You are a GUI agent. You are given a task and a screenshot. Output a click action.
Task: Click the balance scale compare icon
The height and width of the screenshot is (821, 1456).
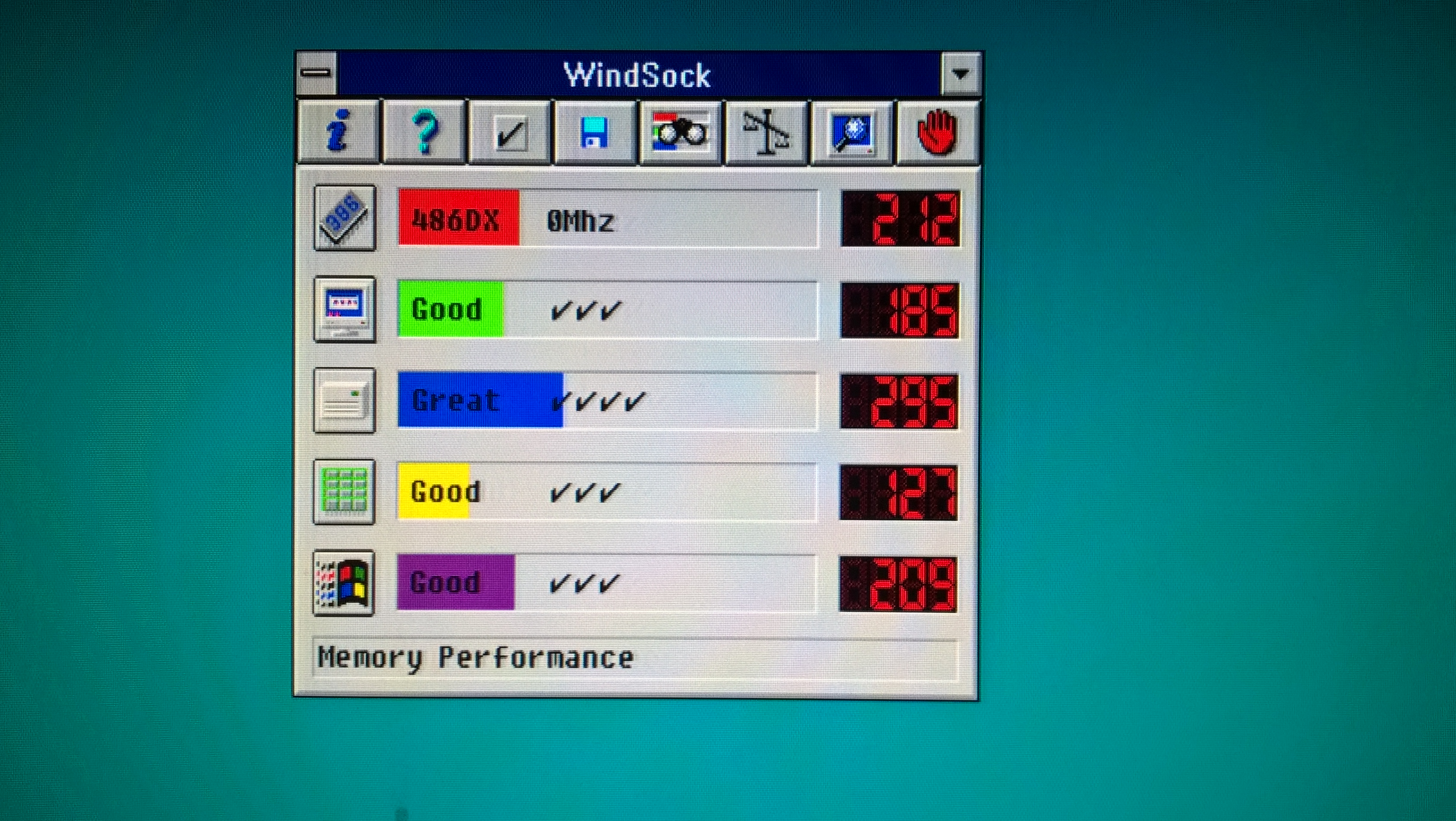(x=766, y=133)
